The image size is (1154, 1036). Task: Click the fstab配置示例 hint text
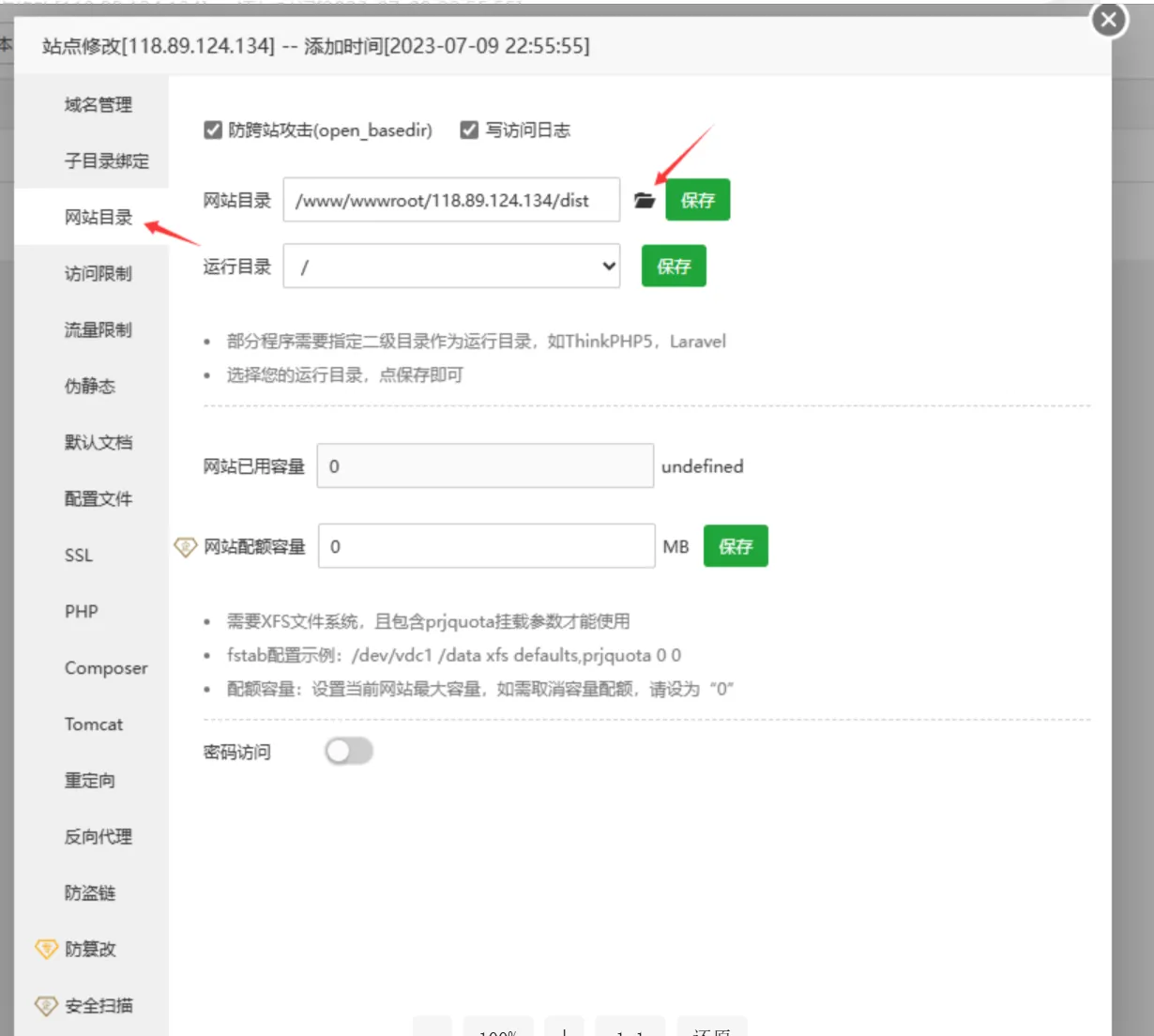pos(454,655)
